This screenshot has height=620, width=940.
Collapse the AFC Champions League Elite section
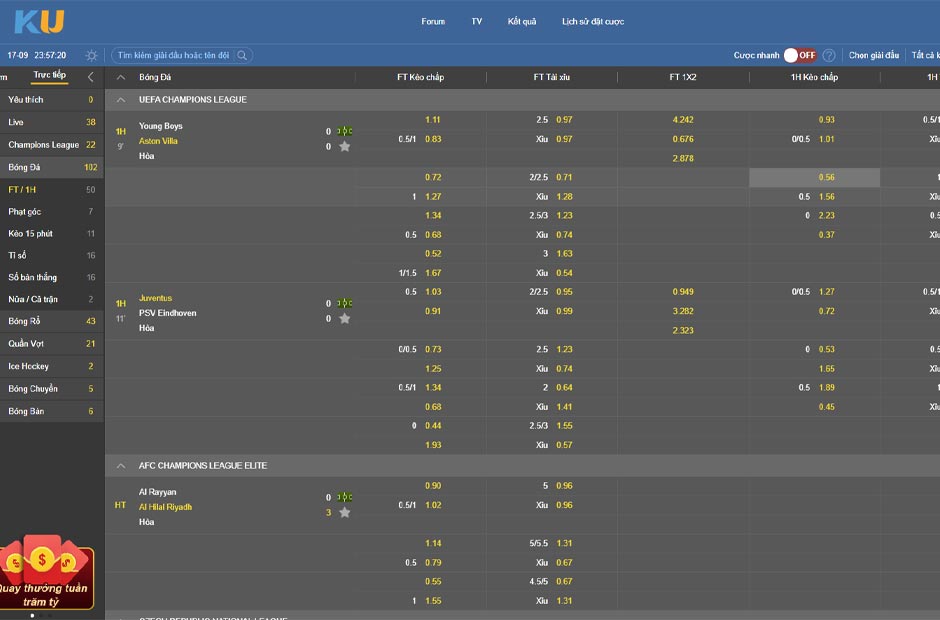[121, 466]
